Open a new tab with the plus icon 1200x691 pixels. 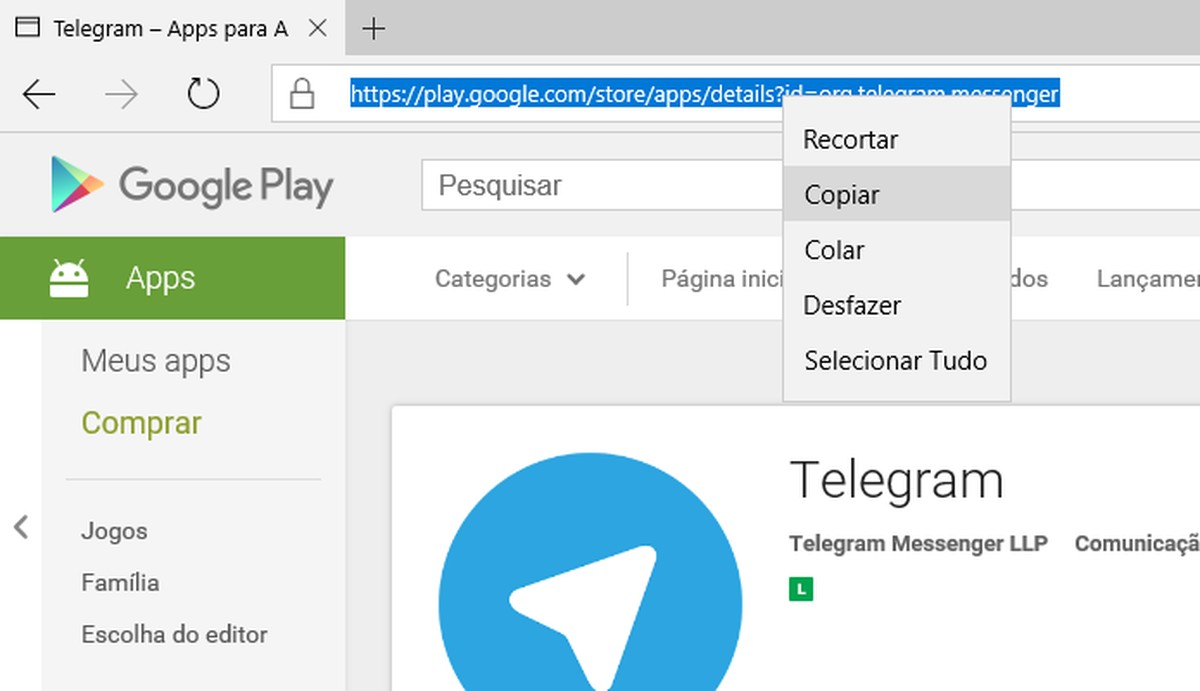[x=373, y=29]
